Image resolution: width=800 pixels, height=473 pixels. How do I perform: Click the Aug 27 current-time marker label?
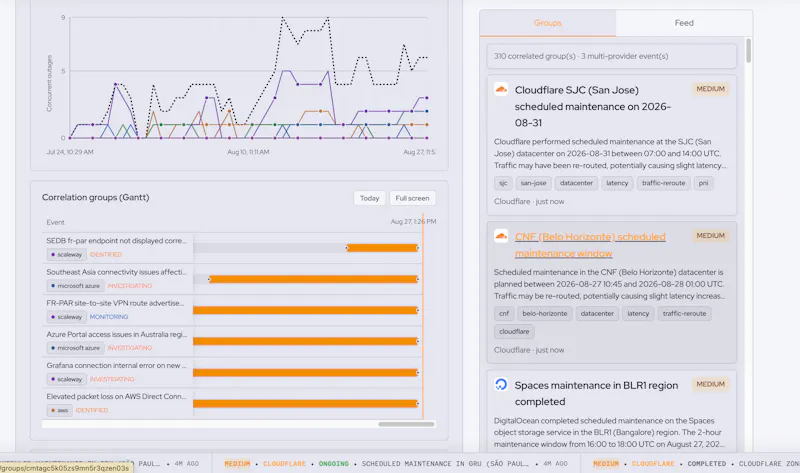pyautogui.click(x=413, y=221)
